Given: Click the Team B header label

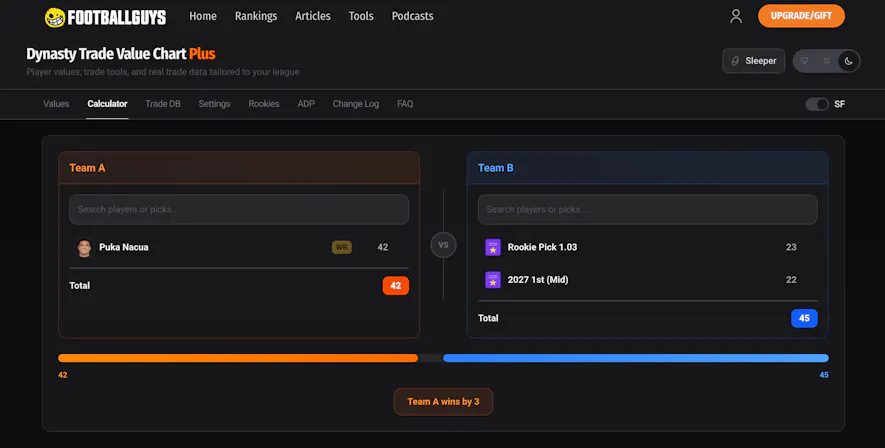Looking at the screenshot, I should point(496,168).
